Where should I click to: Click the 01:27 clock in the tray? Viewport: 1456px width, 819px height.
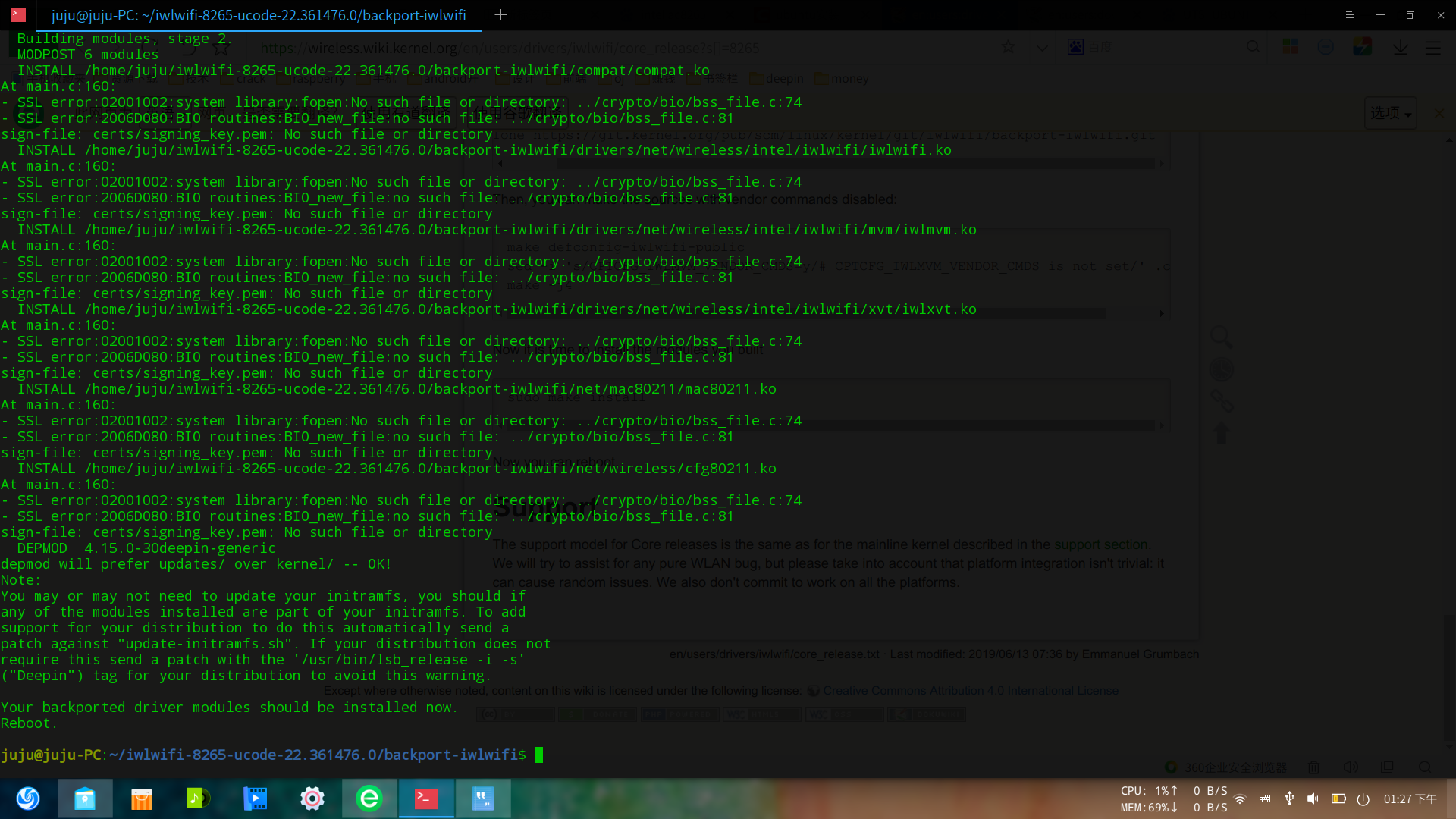click(x=1409, y=799)
